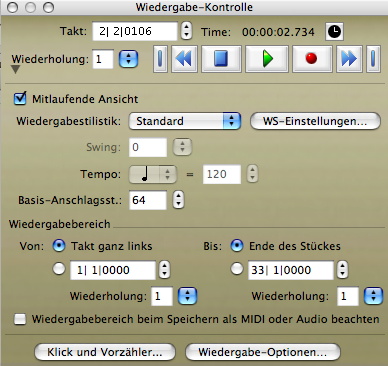Image resolution: width=388 pixels, height=366 pixels.
Task: Jump to beginning with leftmost bar button
Action: click(160, 59)
